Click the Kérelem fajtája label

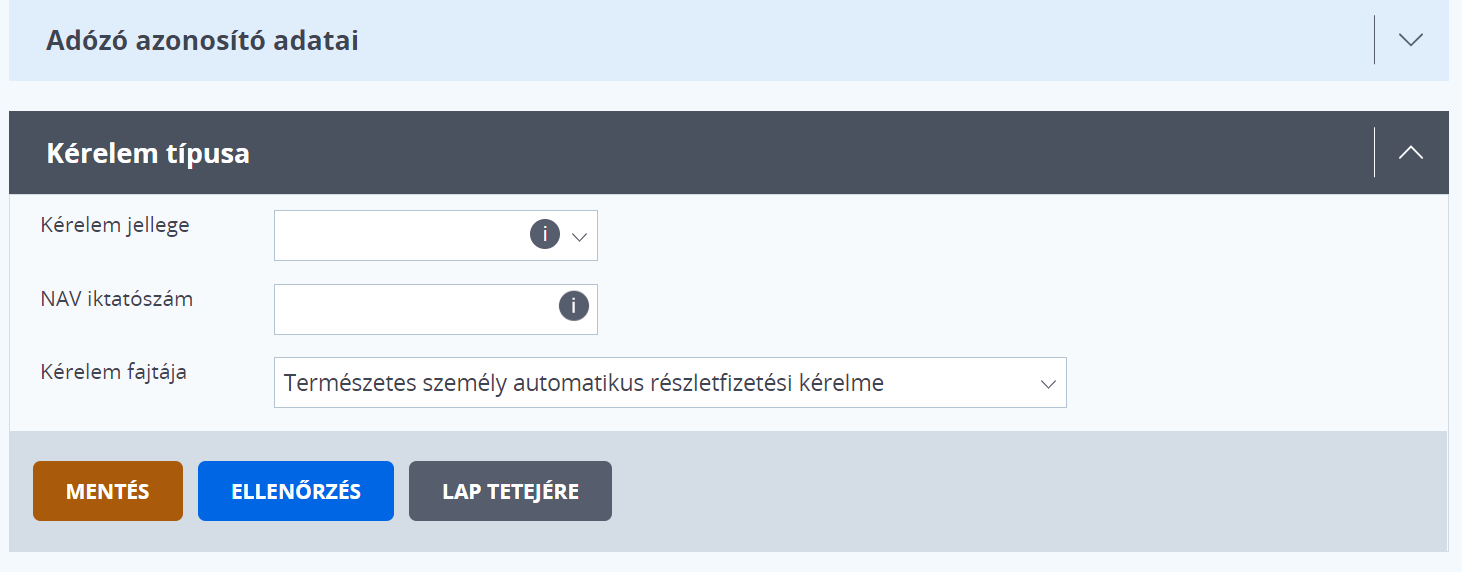coord(114,372)
